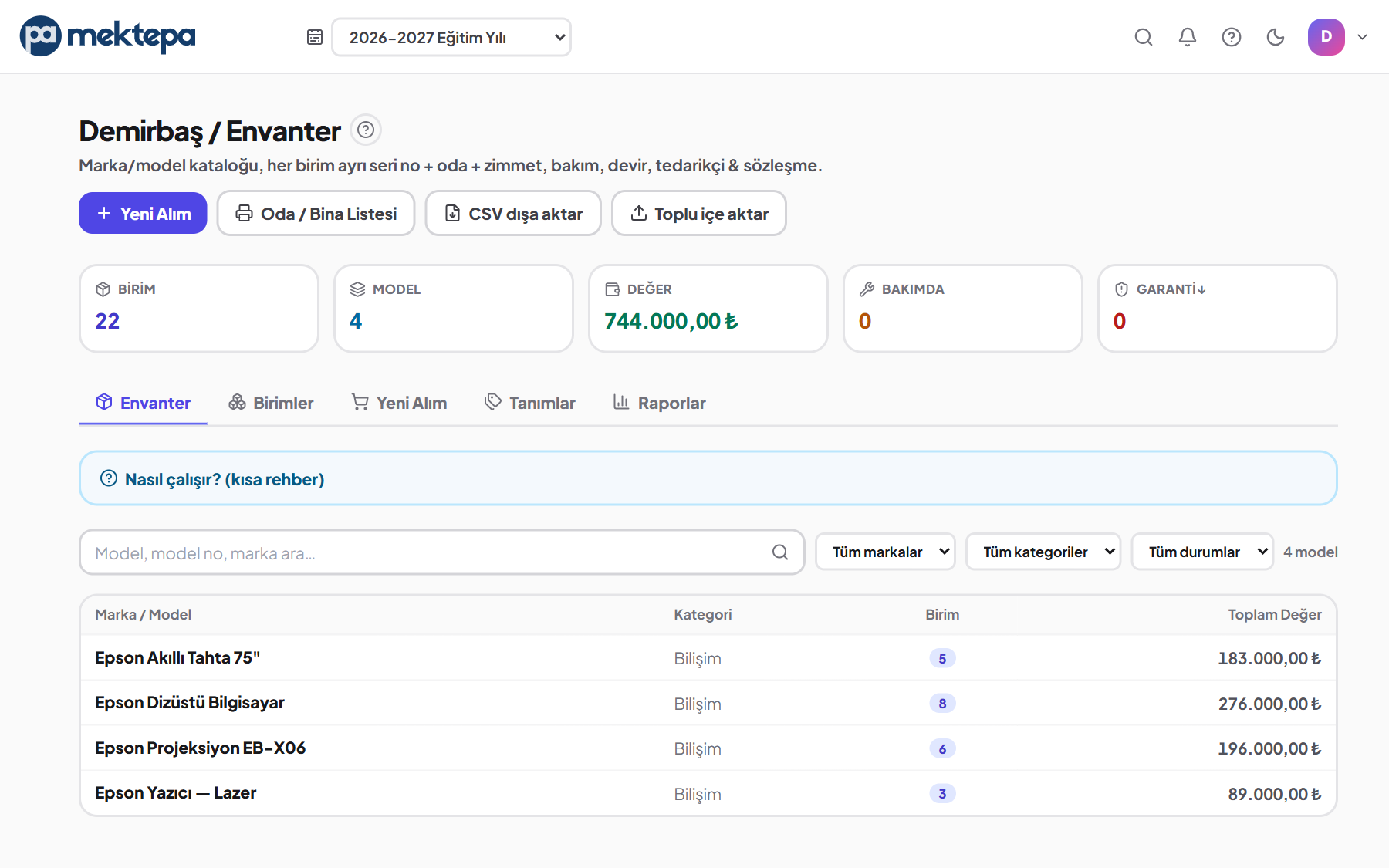Screen dimensions: 1389x868
Task: Click Oda / Bina Listesi button
Action: click(x=316, y=213)
